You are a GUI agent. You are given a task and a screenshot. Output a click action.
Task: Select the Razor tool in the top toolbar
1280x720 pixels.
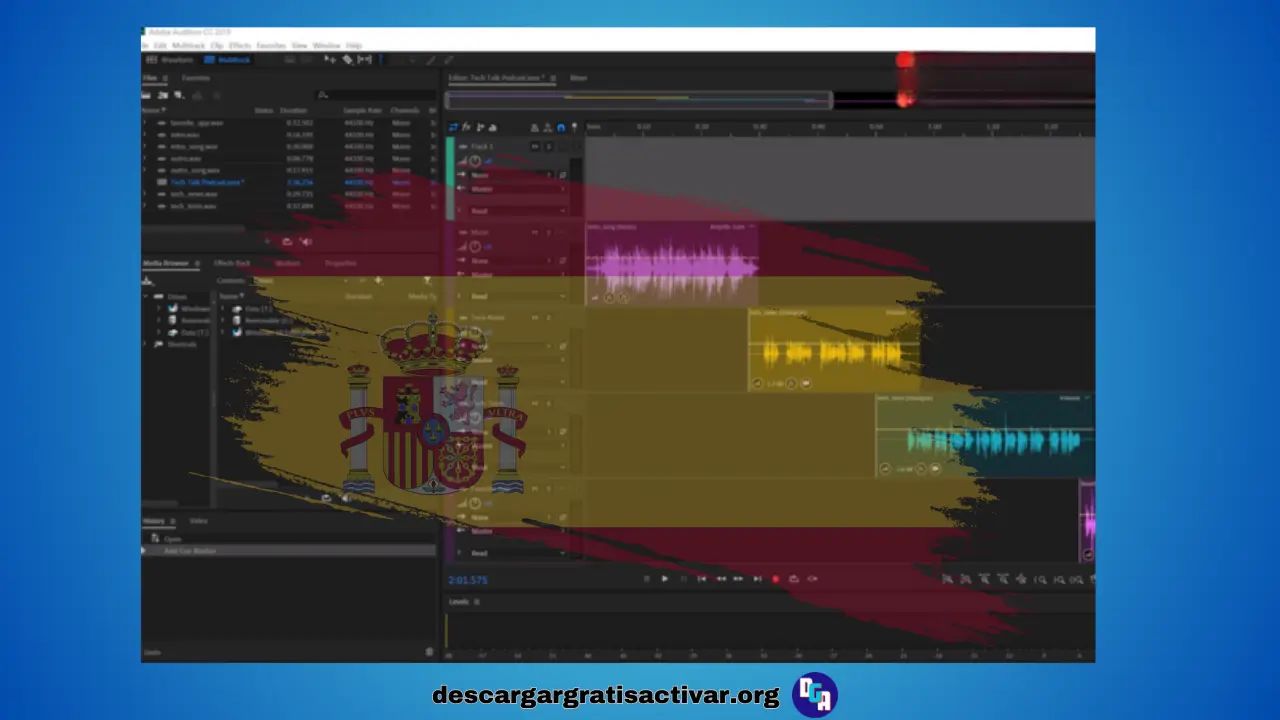(347, 60)
